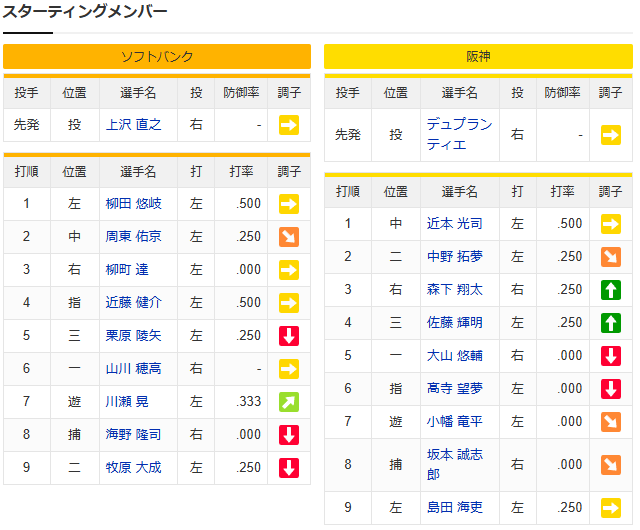Open 川瀬 晃 player page
This screenshot has height=530, width=640.
(127, 402)
